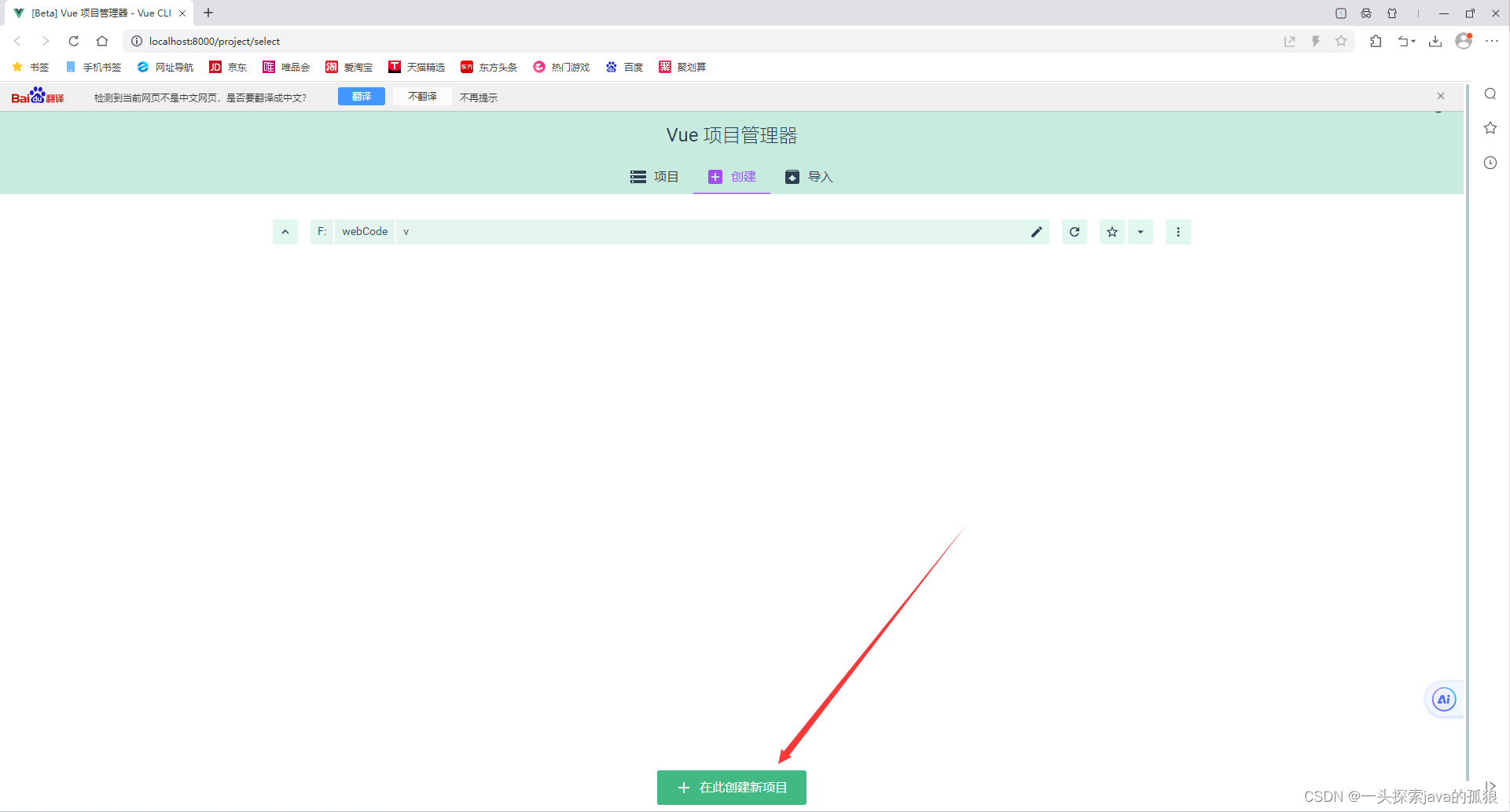Click the address bar URL
Screen dimensions: 1510x812
(x=215, y=42)
